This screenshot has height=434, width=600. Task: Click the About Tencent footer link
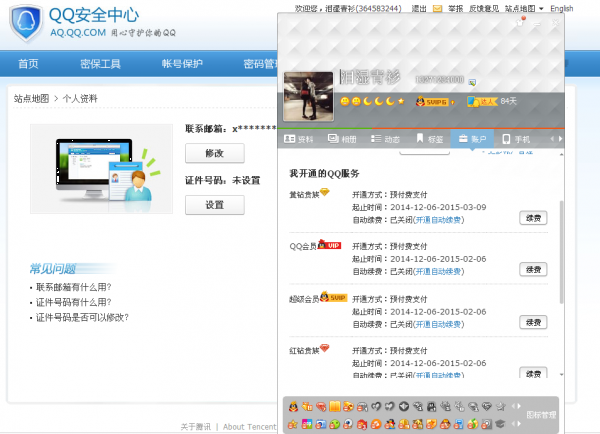(x=249, y=427)
